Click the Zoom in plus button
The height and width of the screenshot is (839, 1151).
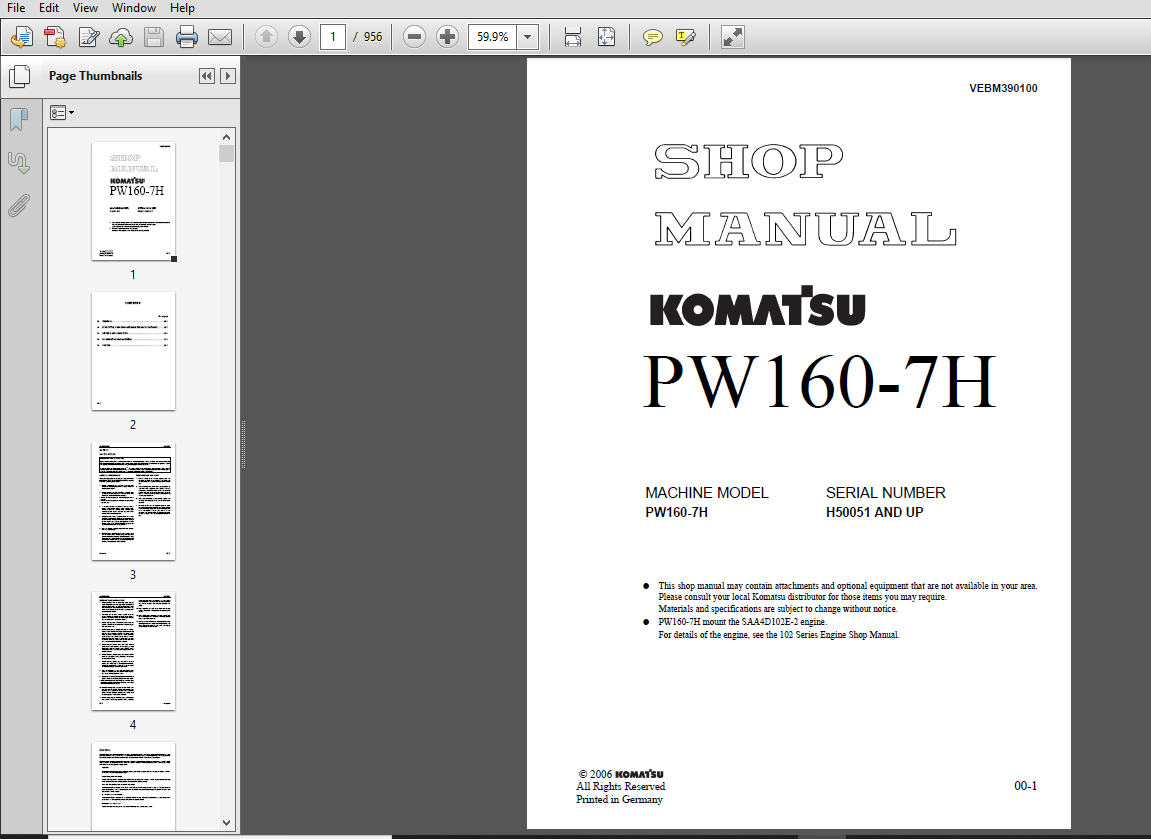pyautogui.click(x=447, y=37)
